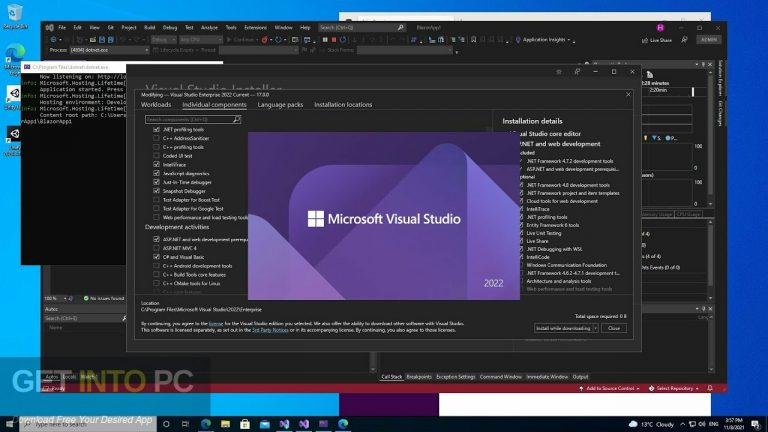768x432 pixels.
Task: Click the bookmark icon in VS toolbar
Action: [473, 40]
